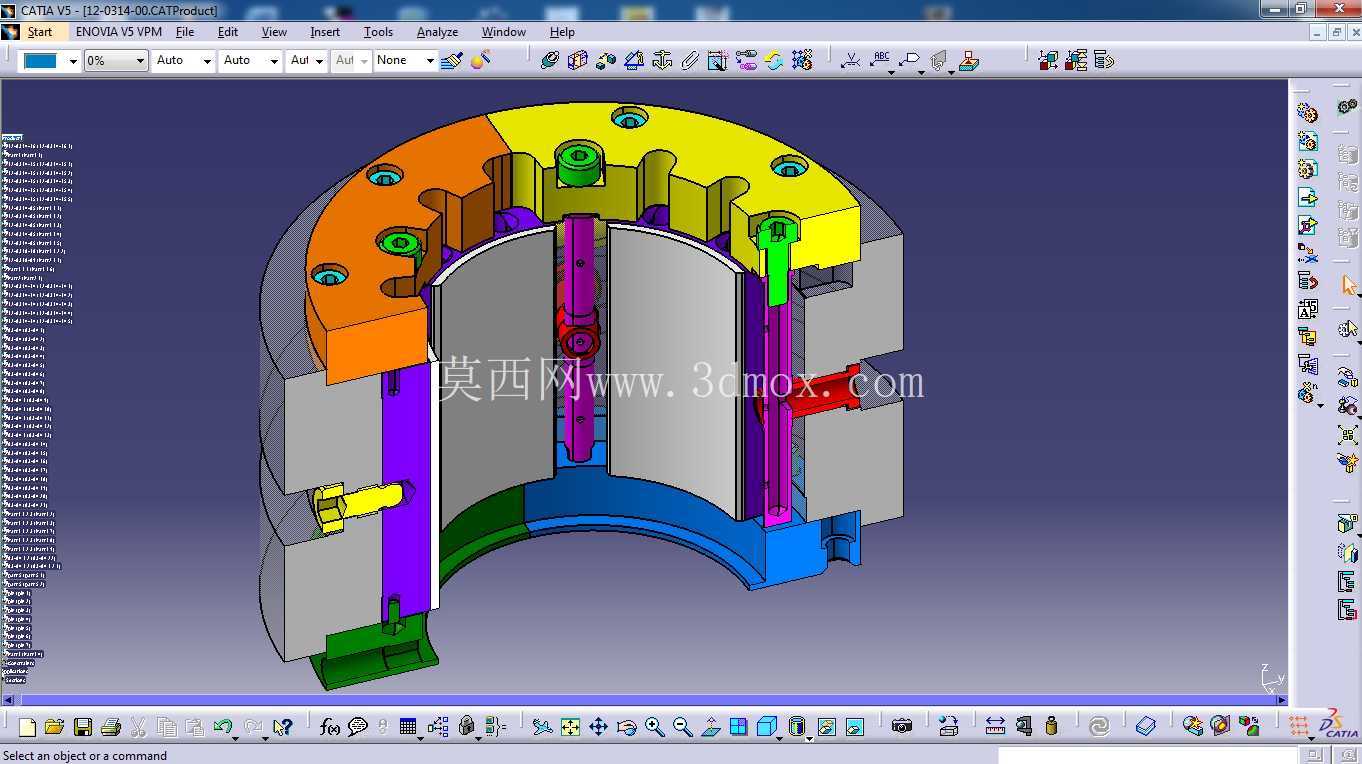Open the Analyze menu

click(437, 32)
